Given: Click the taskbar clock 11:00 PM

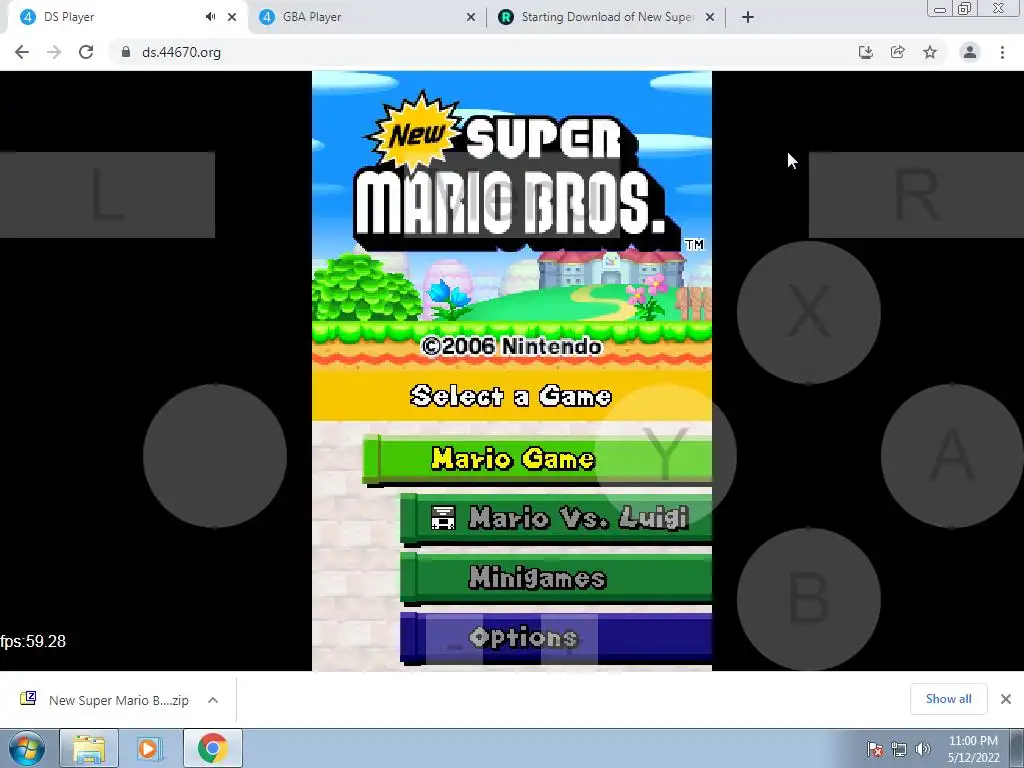Looking at the screenshot, I should click(973, 749).
